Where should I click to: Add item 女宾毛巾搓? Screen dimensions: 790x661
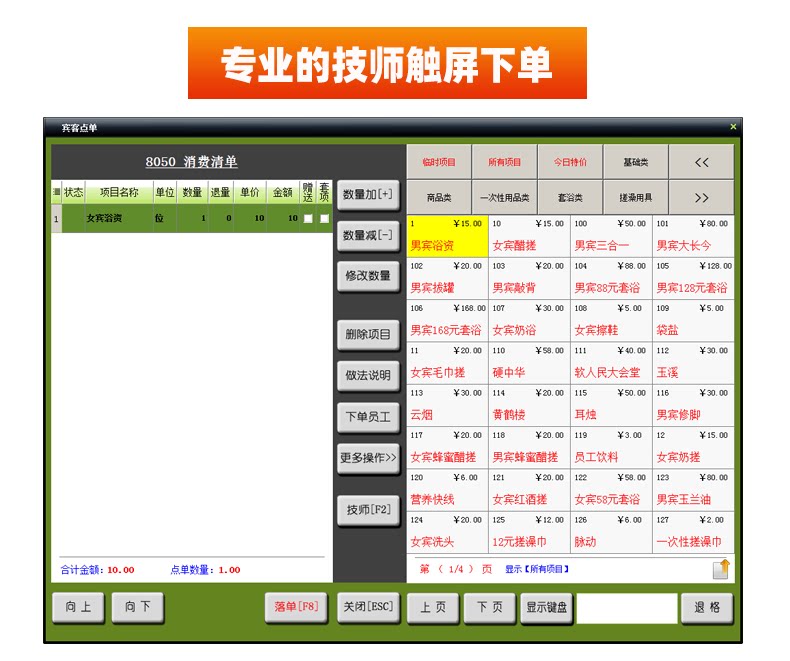tap(447, 363)
